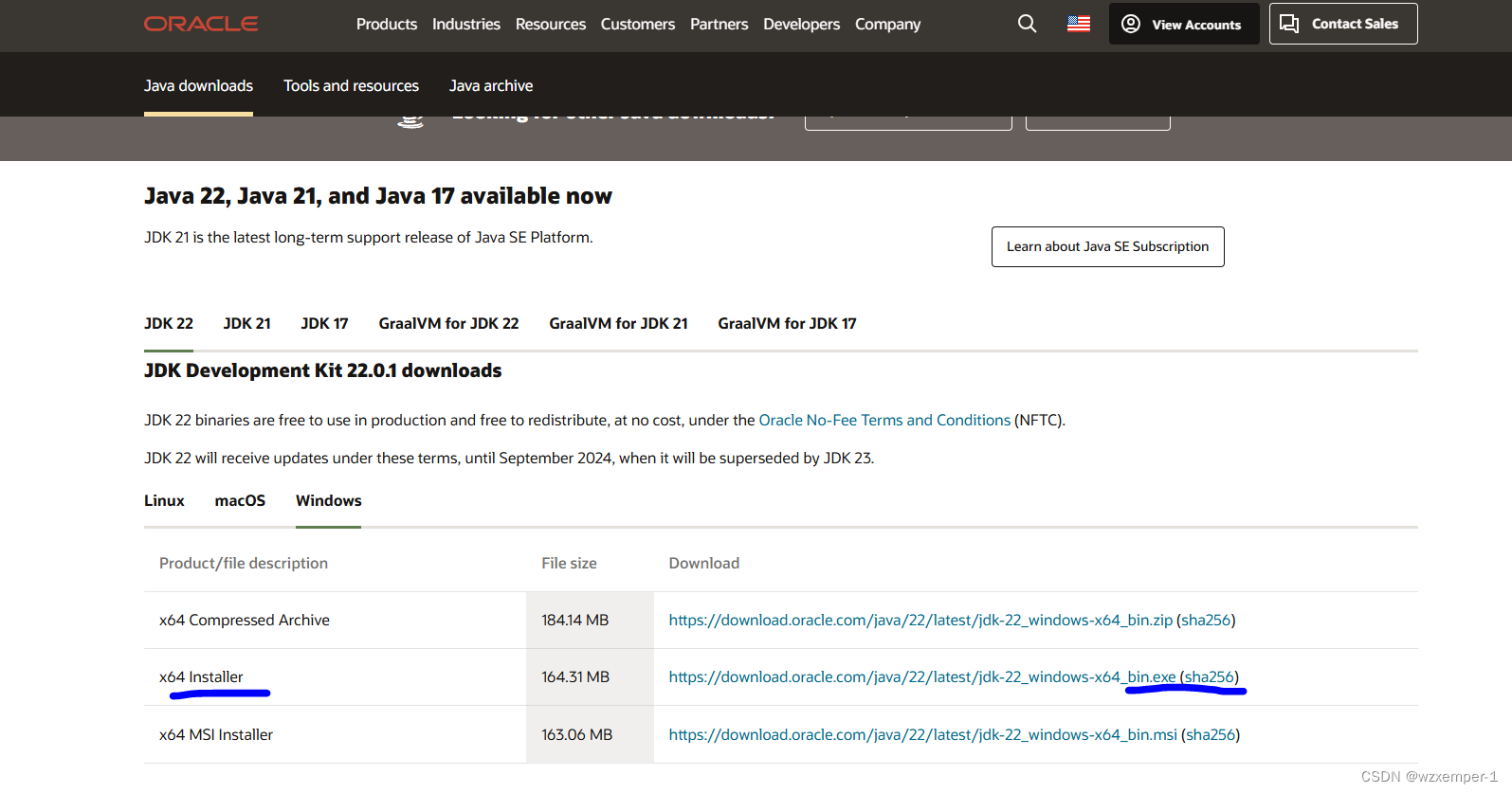Open the Customers menu

point(638,24)
